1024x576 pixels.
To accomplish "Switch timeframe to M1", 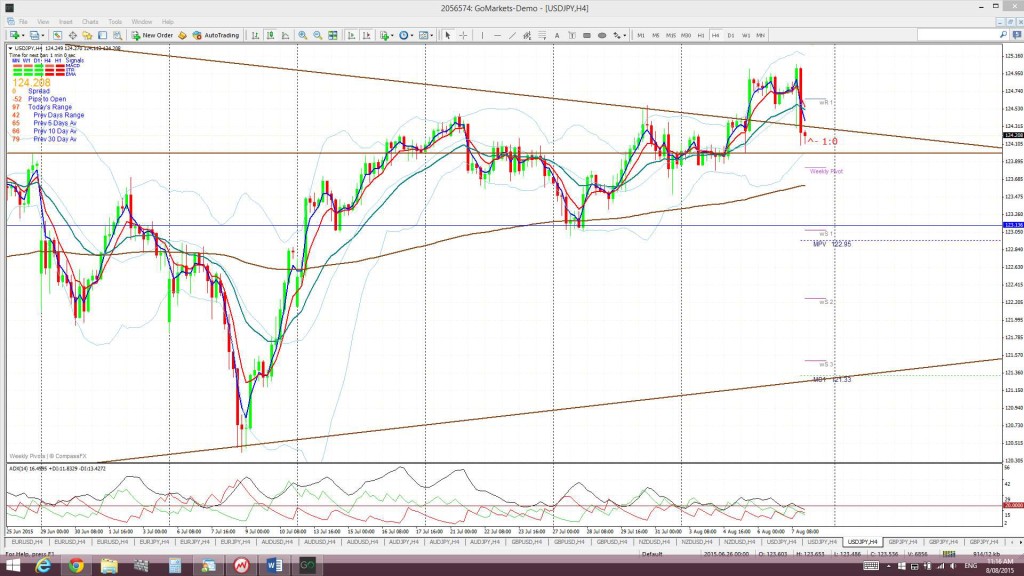I will click(x=641, y=35).
